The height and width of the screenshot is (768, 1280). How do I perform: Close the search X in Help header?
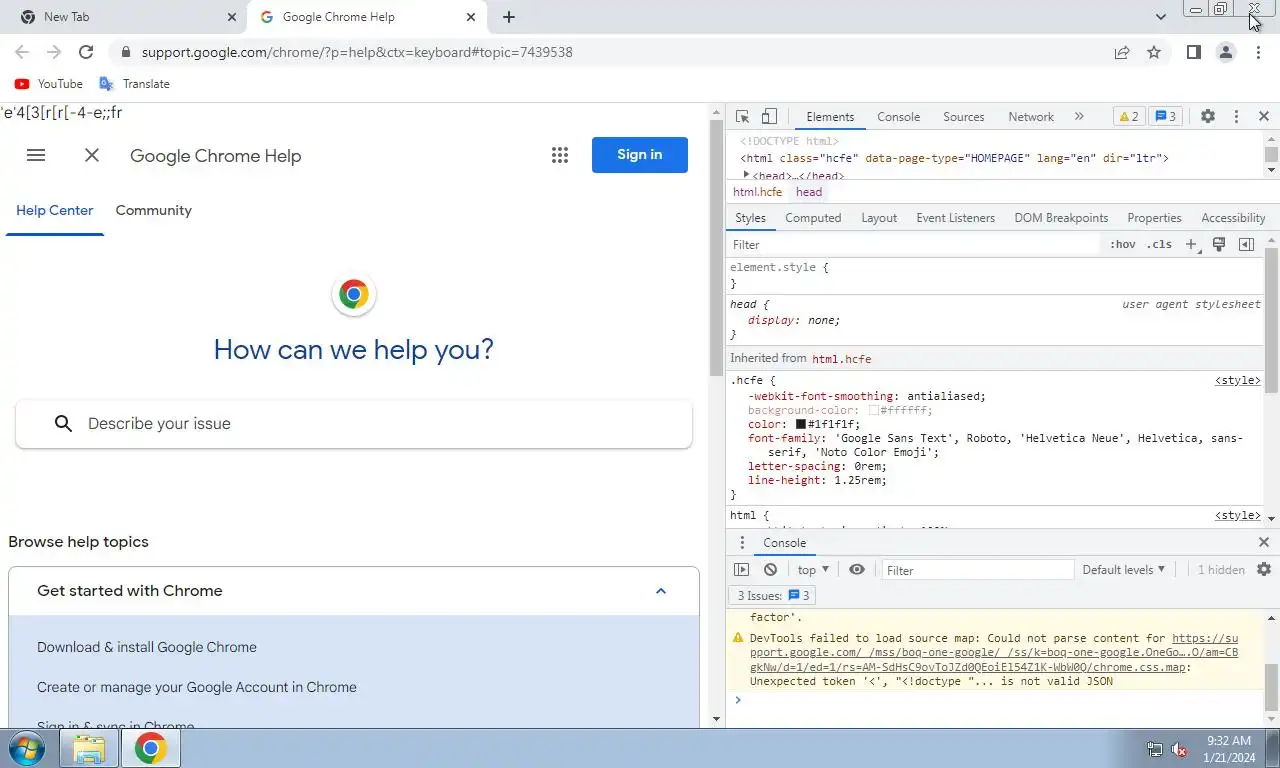click(x=92, y=155)
